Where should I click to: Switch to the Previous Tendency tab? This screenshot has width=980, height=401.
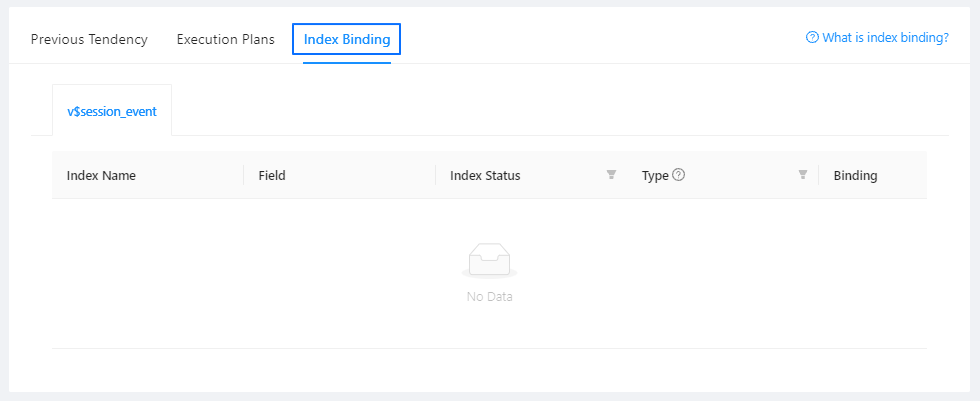coord(89,40)
